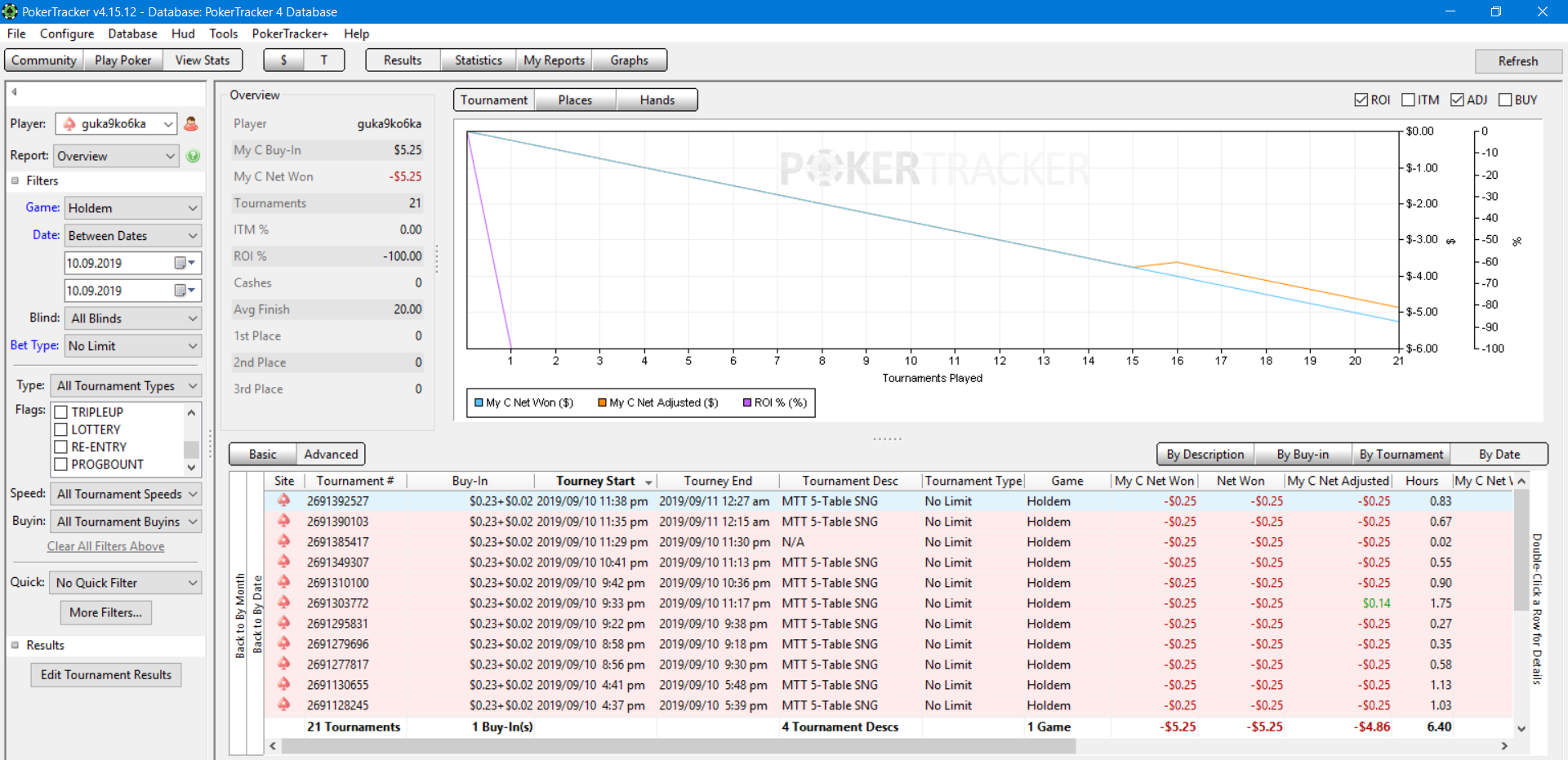Open the Hud menu
Screen dimensions: 1568x760
(183, 33)
